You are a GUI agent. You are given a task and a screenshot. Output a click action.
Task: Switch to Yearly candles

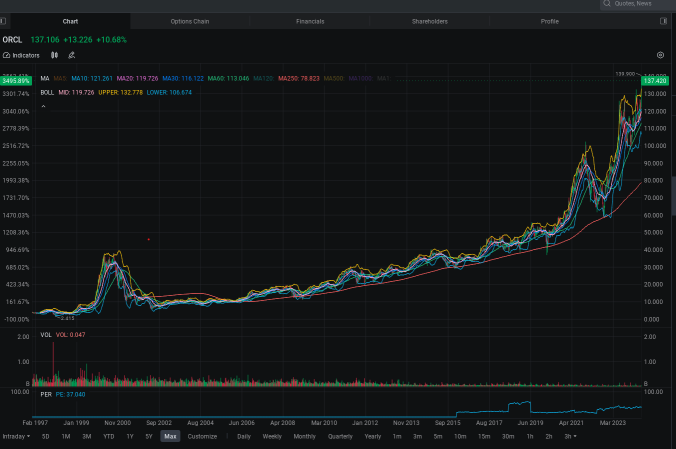[372, 436]
